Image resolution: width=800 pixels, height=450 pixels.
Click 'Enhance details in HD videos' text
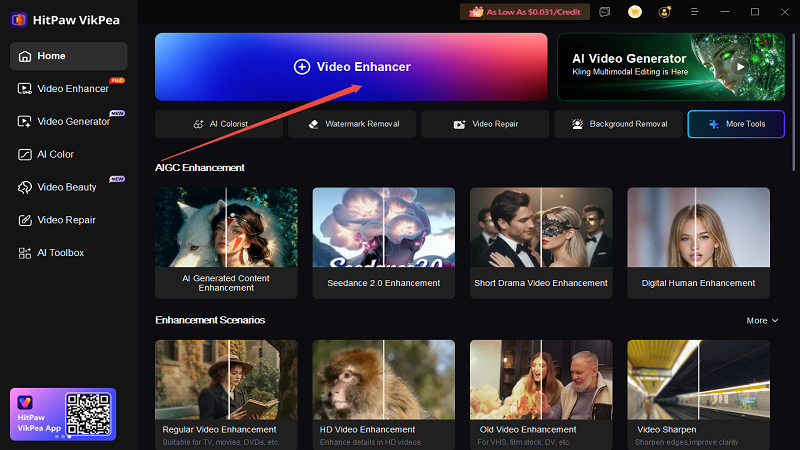pyautogui.click(x=370, y=442)
